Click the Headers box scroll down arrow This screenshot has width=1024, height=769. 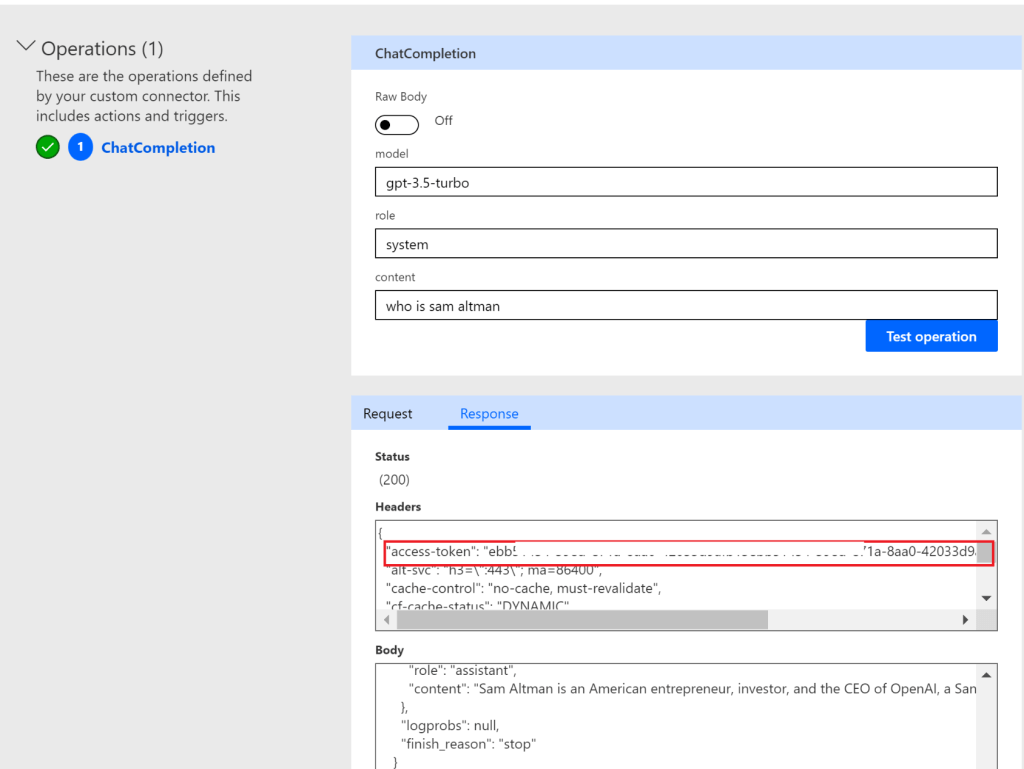coord(987,598)
